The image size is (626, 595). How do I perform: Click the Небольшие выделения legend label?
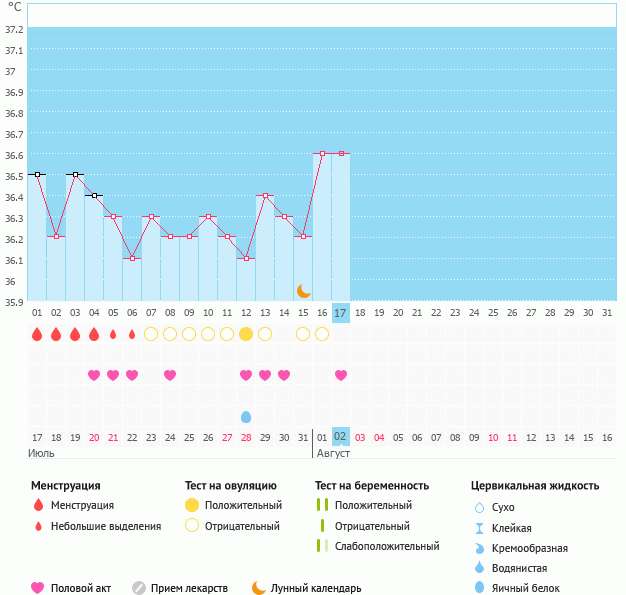pos(107,526)
